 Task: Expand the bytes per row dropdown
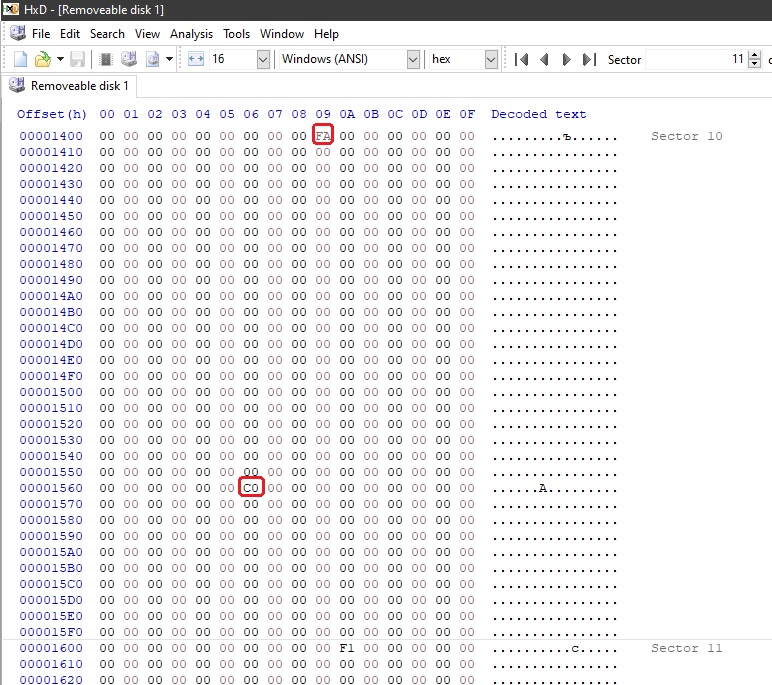pyautogui.click(x=263, y=60)
